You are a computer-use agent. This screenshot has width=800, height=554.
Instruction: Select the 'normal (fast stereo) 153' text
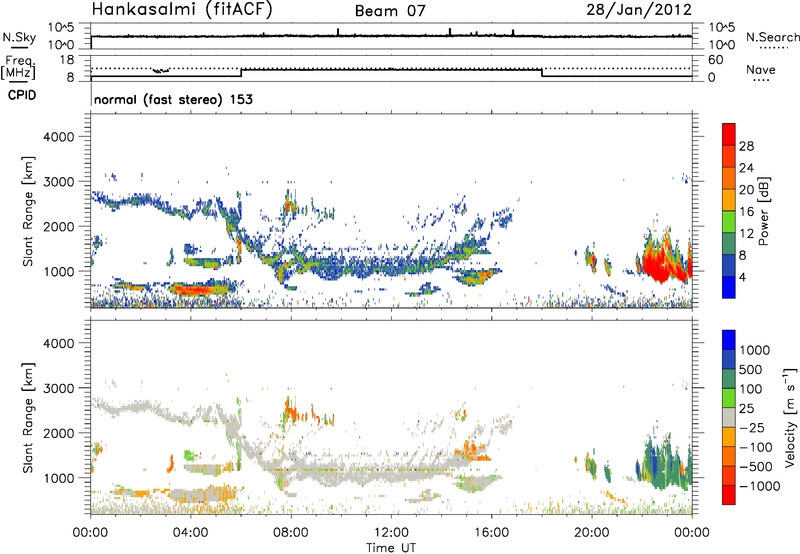(x=173, y=99)
